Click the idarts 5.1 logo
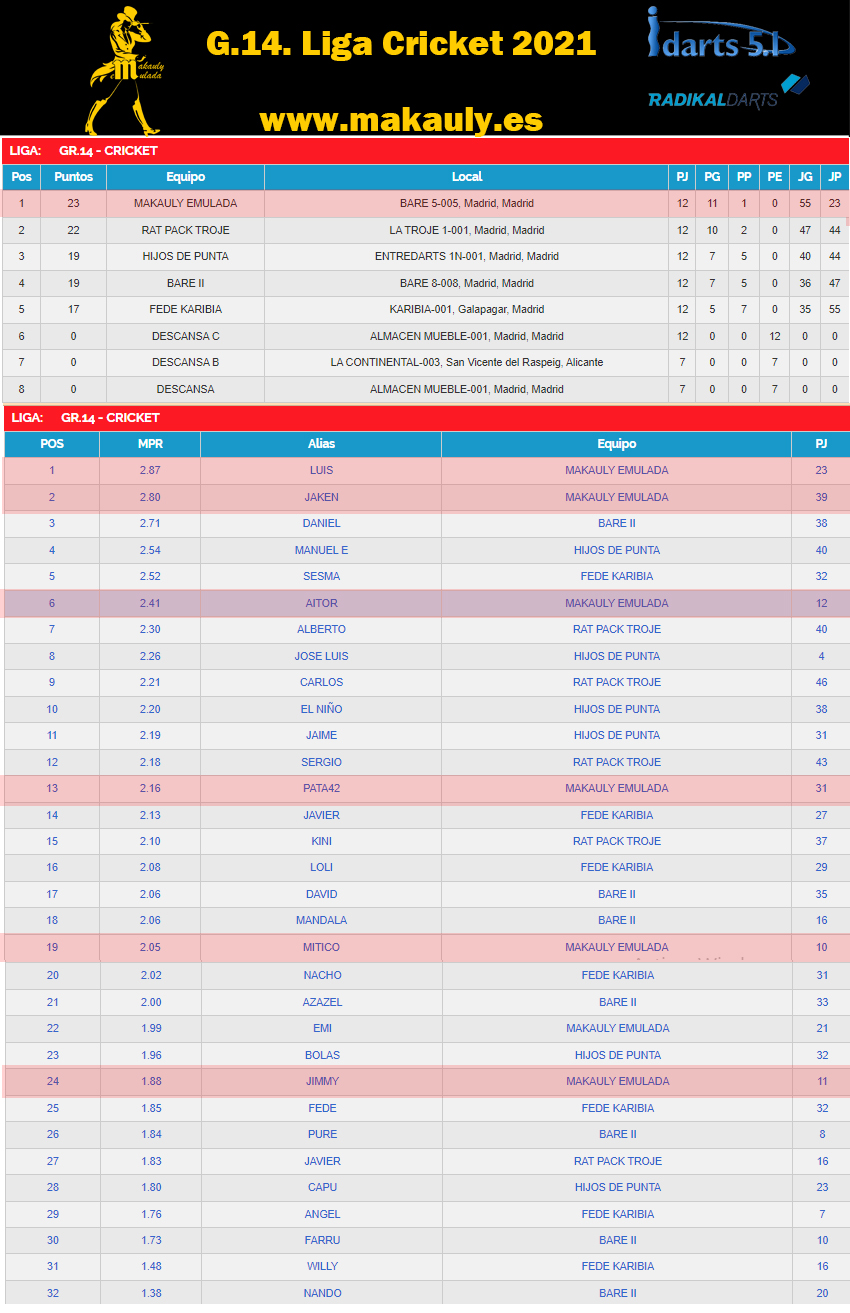This screenshot has width=850, height=1313. 720,35
